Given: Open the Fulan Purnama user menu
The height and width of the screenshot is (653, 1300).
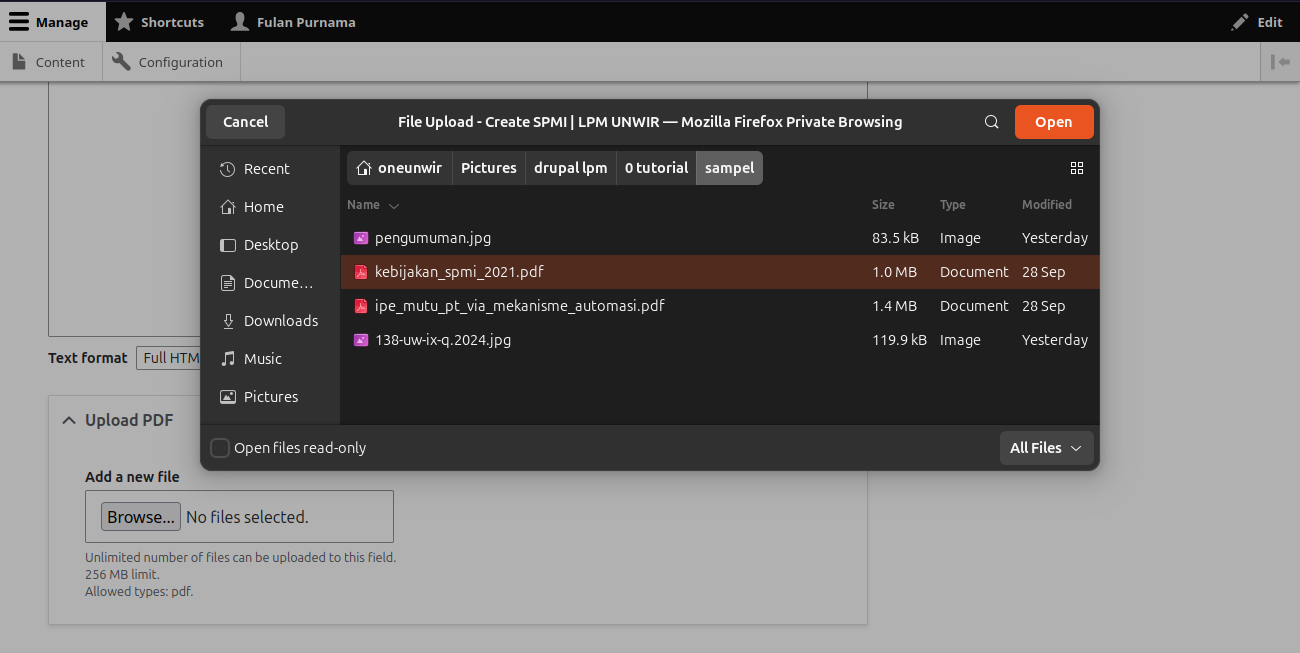Looking at the screenshot, I should click(293, 21).
